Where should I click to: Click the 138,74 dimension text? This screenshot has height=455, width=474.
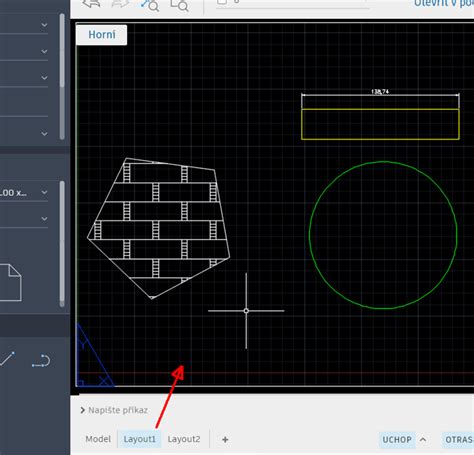pos(380,91)
